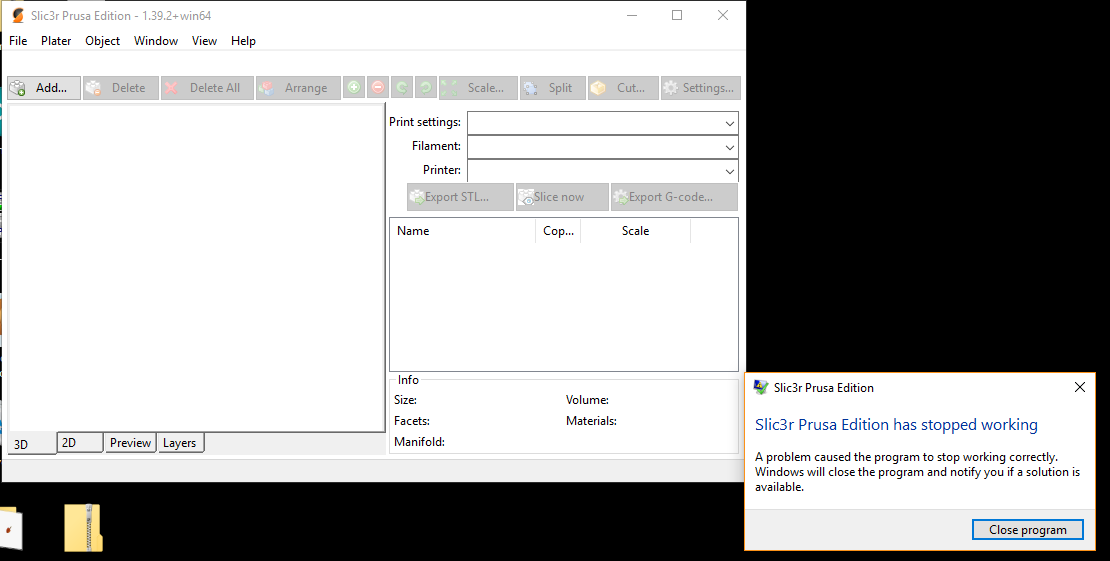Click the crash dialog's program icon
This screenshot has height=561, width=1110.
click(761, 387)
